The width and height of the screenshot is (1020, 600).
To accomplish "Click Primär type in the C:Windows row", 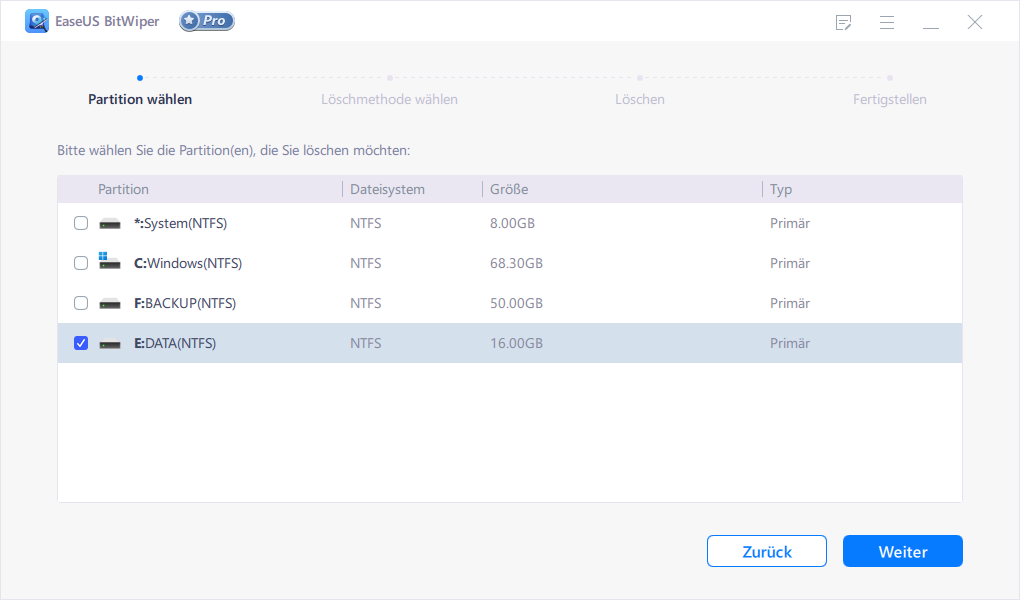I will (790, 263).
